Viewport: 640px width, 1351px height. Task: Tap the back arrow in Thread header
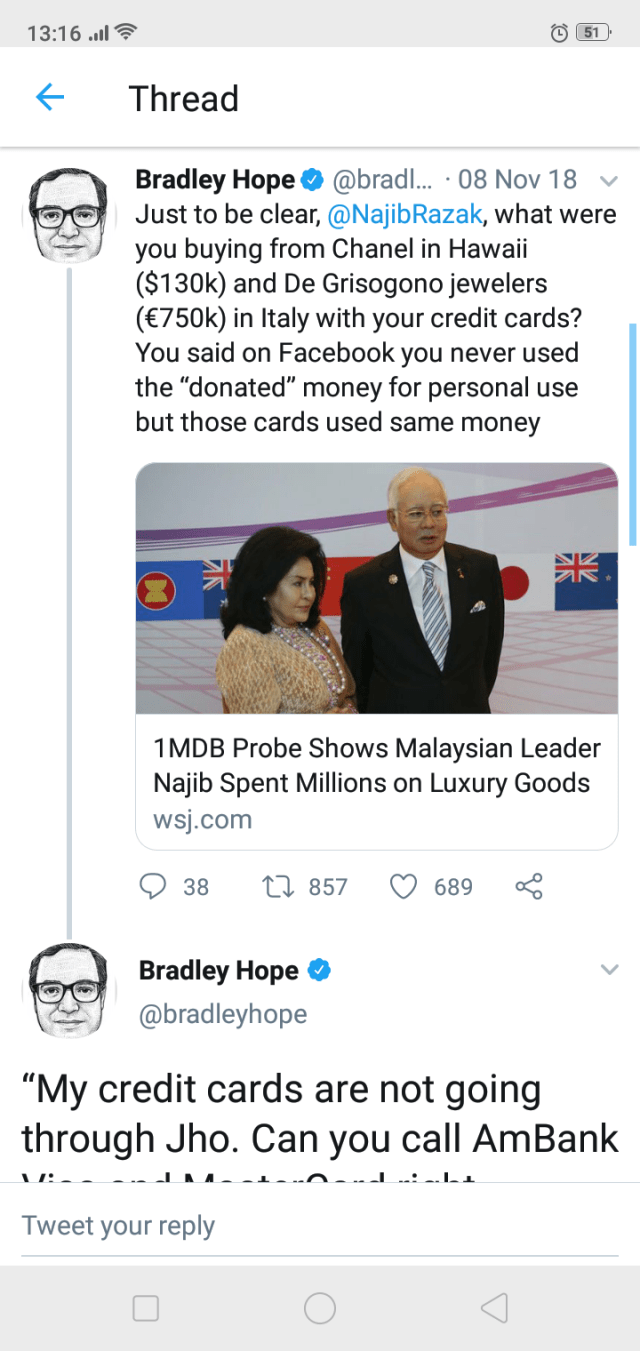[49, 97]
